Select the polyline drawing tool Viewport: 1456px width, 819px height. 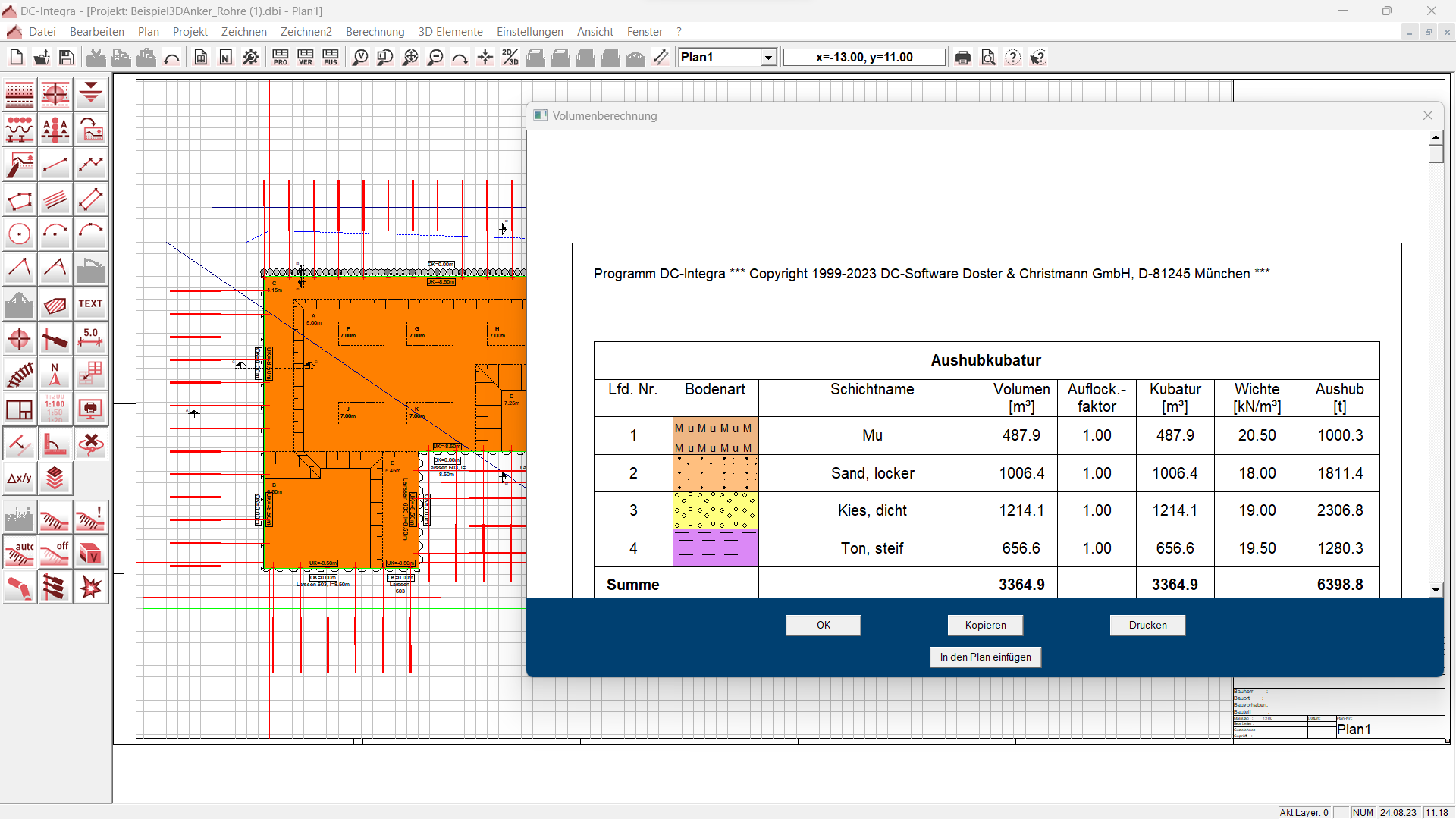point(90,165)
